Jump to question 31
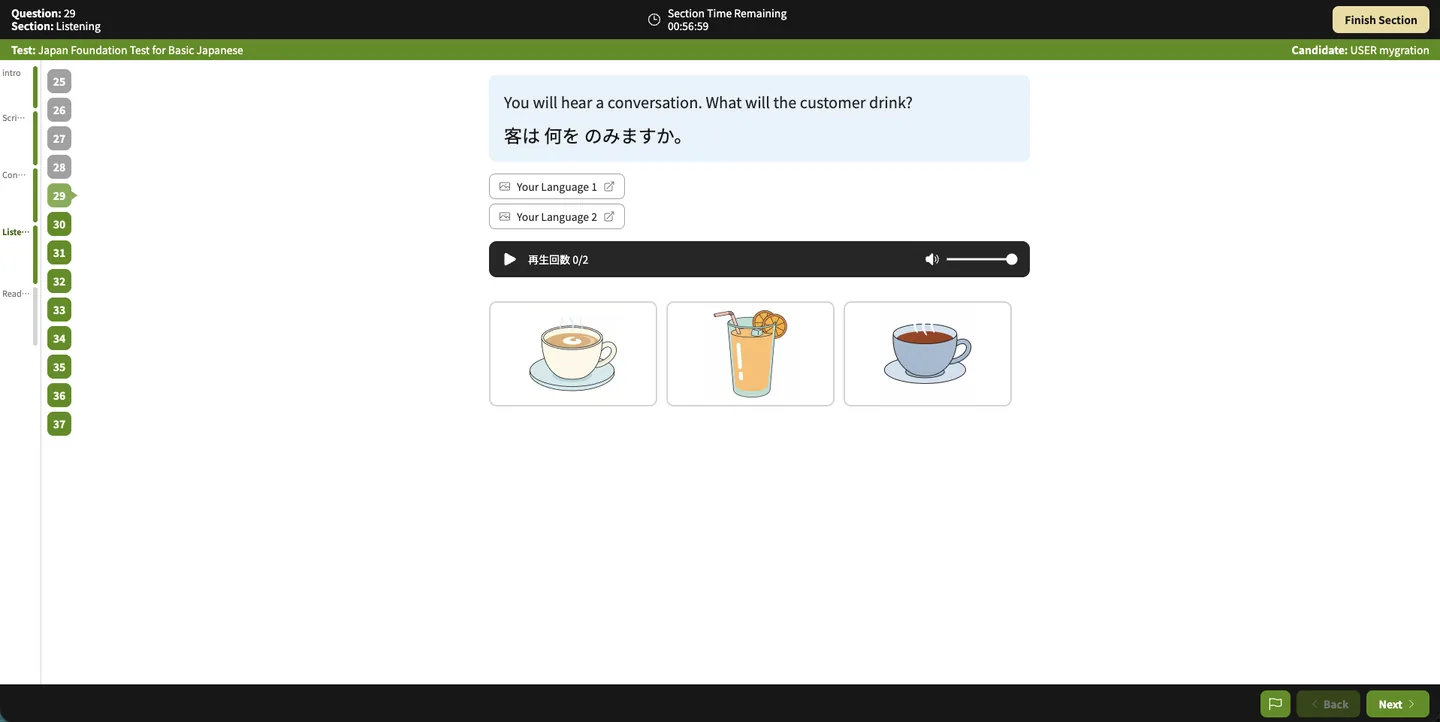The image size is (1440, 722). 59,253
